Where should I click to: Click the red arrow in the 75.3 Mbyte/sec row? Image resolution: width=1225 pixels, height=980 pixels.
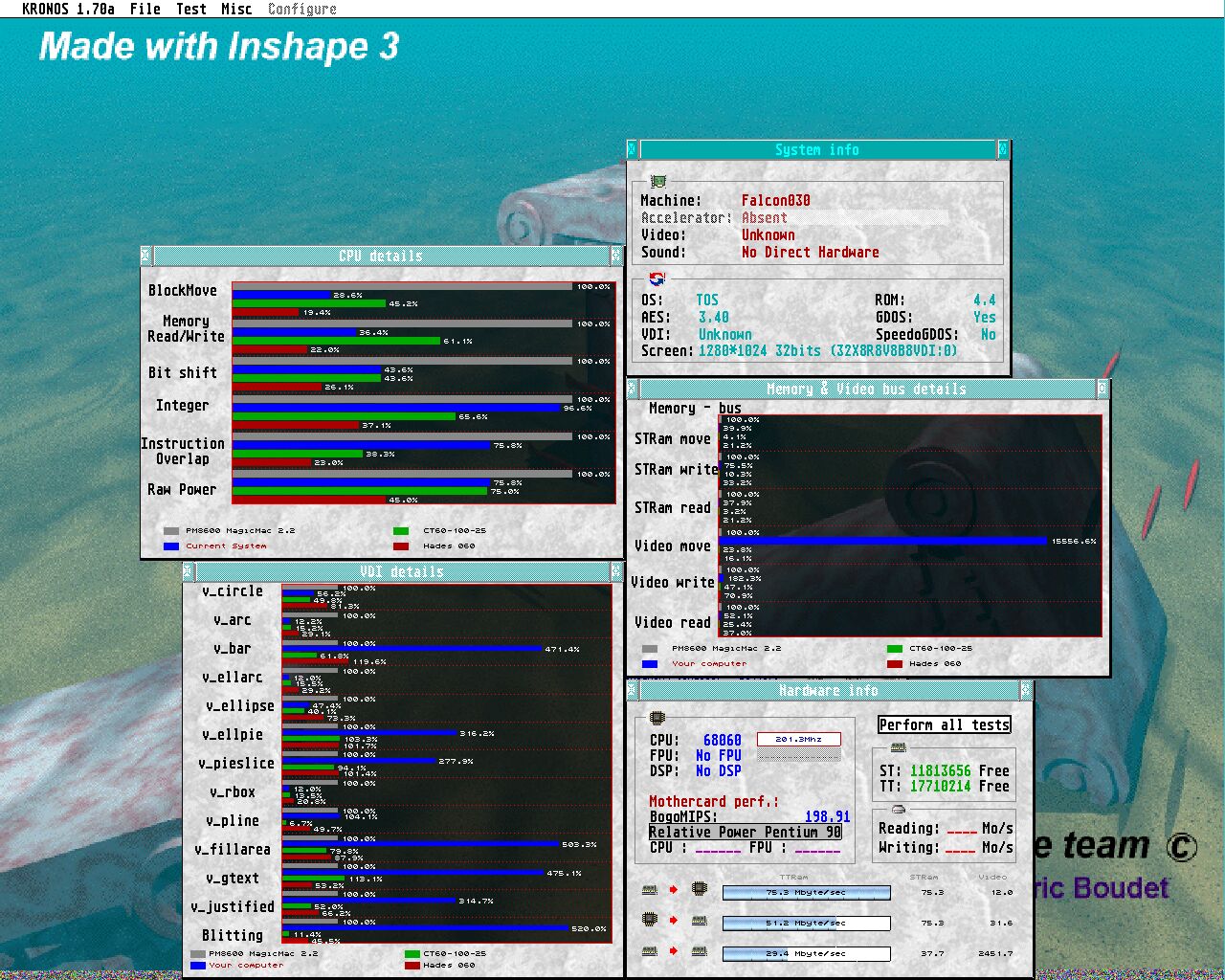pyautogui.click(x=674, y=890)
